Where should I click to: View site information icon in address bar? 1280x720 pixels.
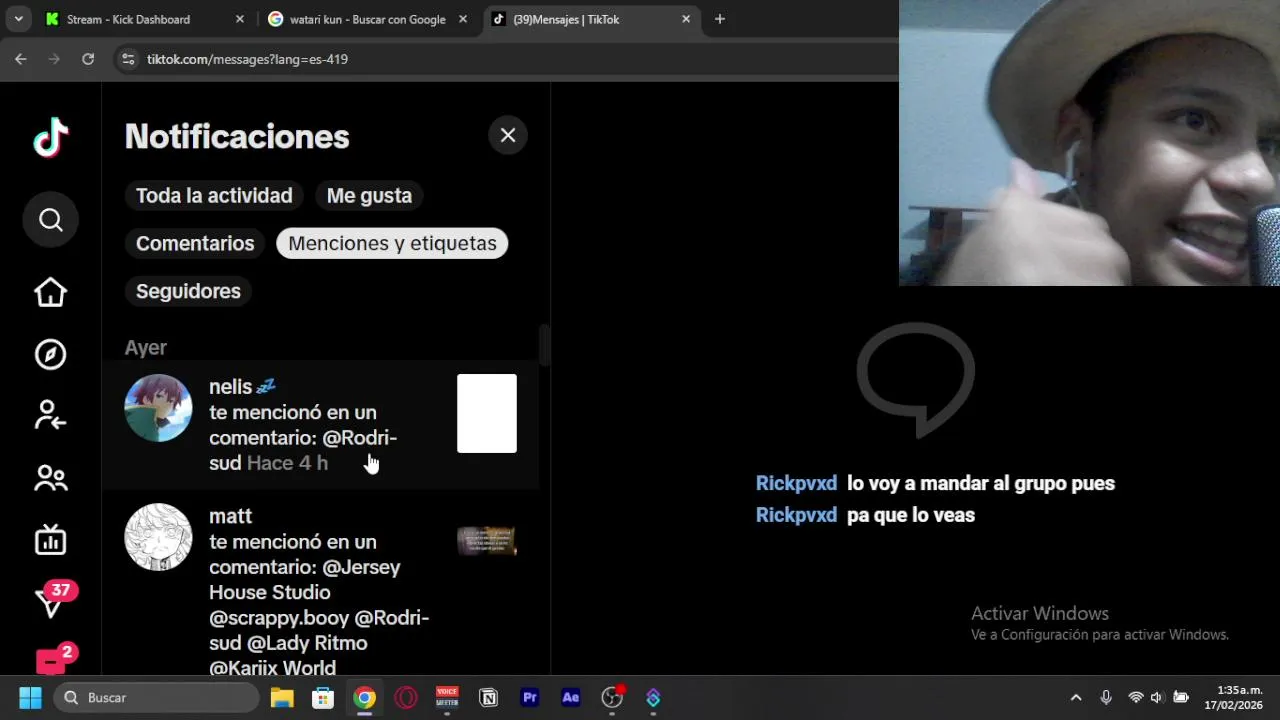pos(128,59)
